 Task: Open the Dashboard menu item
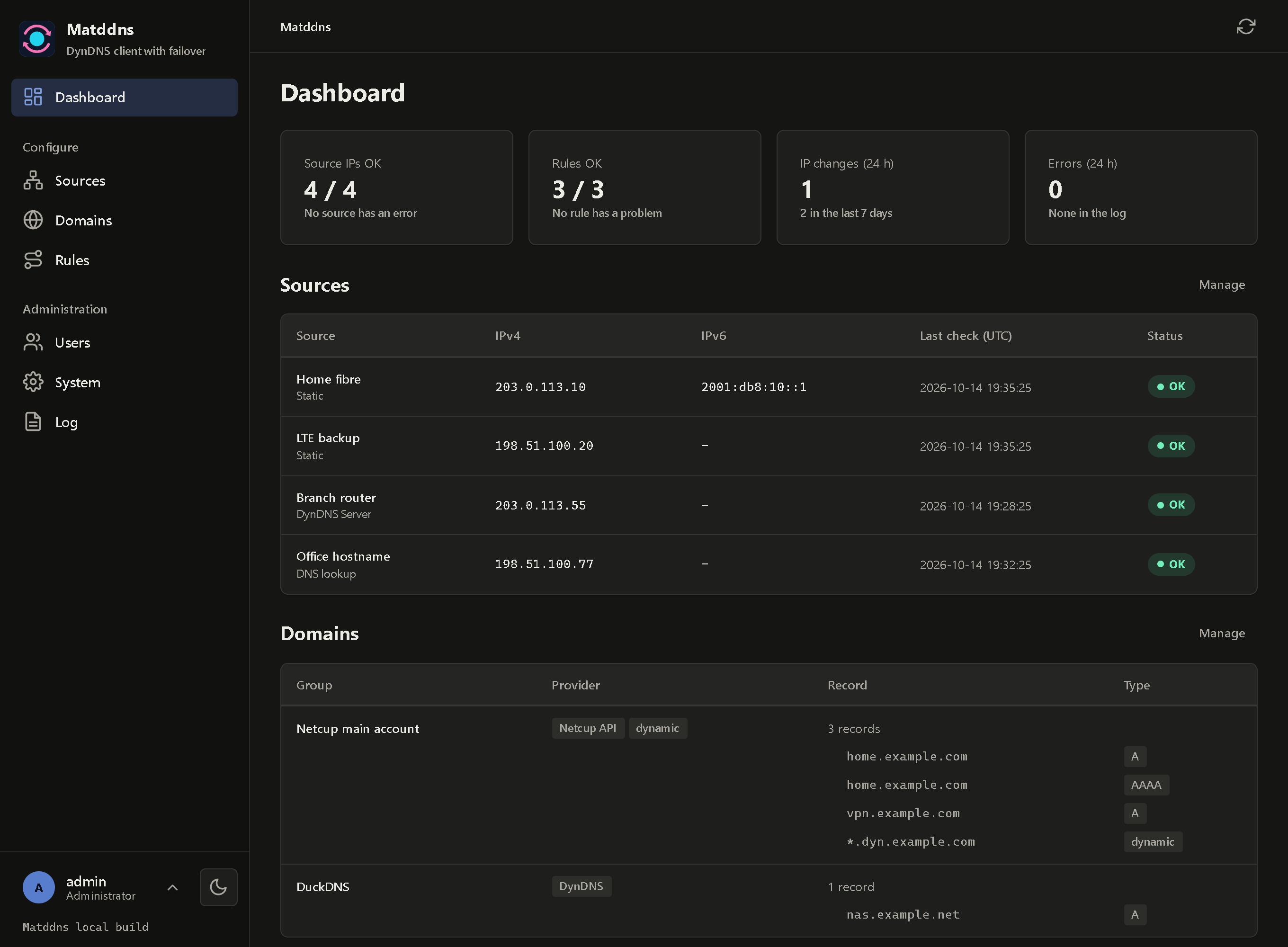125,98
